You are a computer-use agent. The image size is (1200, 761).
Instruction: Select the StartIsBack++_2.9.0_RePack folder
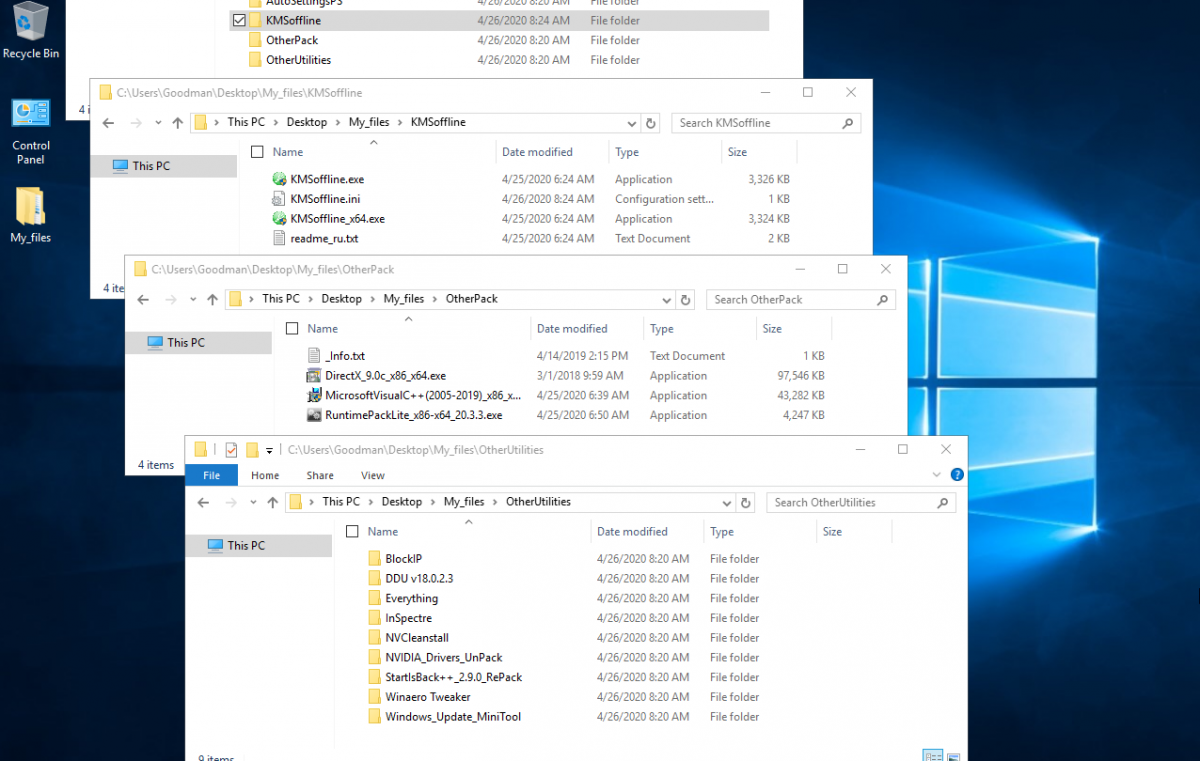[444, 677]
